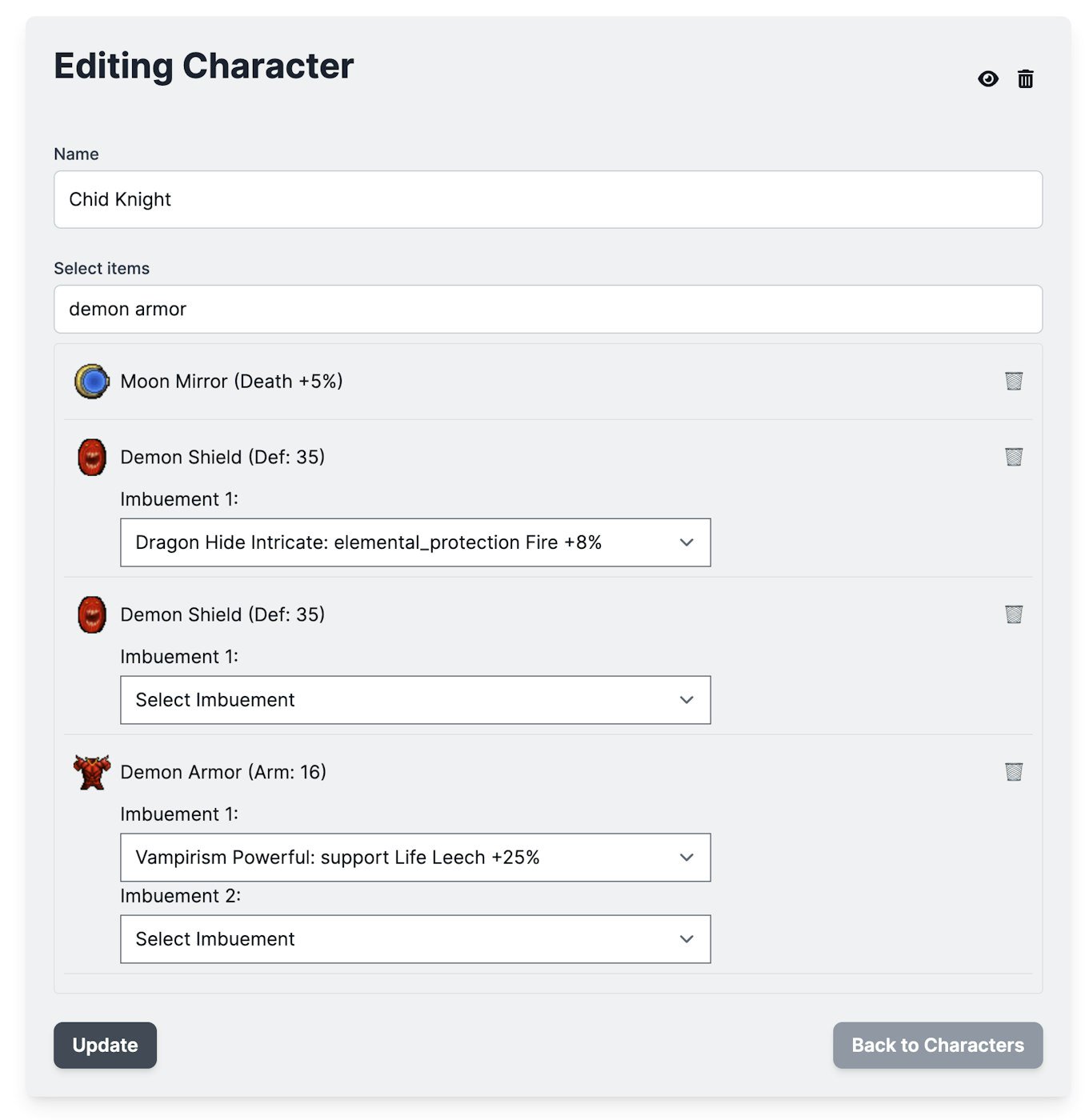
Task: Remove the Demon Armor item
Action: pyautogui.click(x=1014, y=772)
